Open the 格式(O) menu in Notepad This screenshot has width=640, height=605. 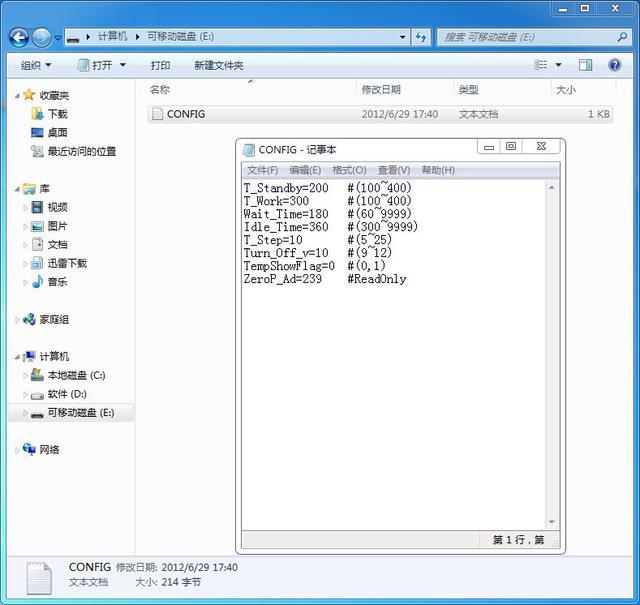pyautogui.click(x=349, y=170)
